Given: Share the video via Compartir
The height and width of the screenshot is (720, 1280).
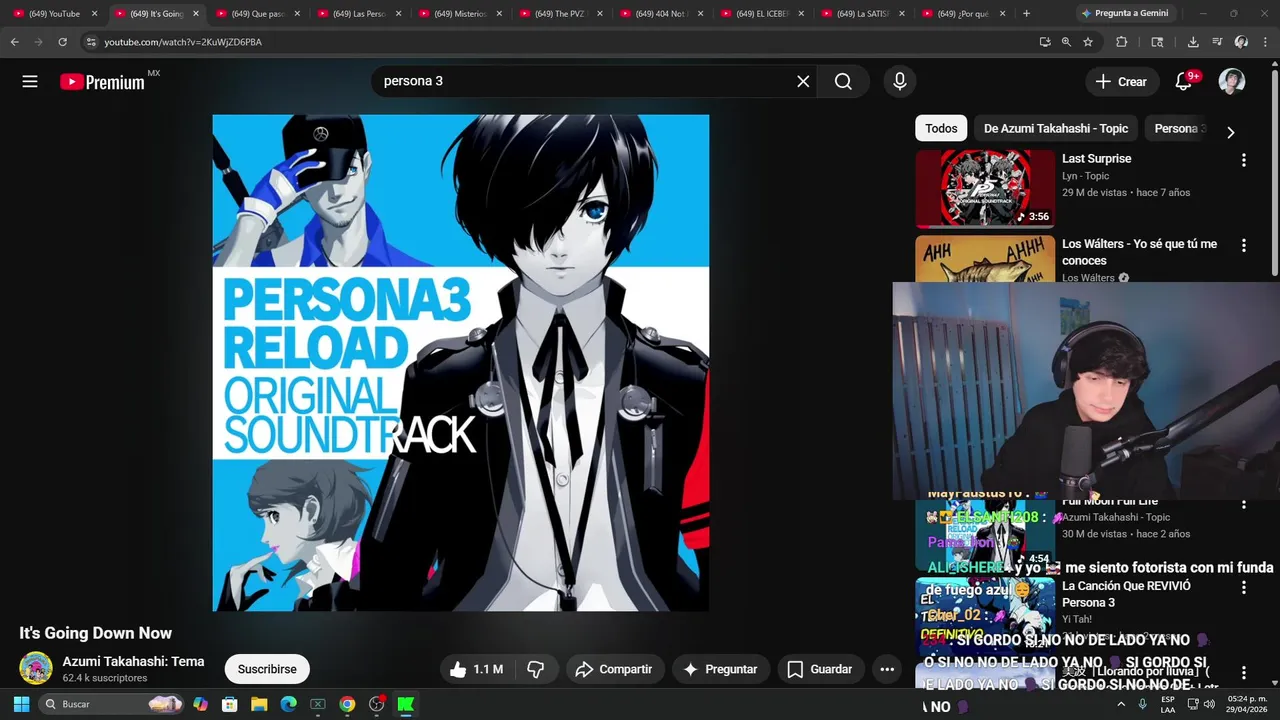Looking at the screenshot, I should pos(614,669).
